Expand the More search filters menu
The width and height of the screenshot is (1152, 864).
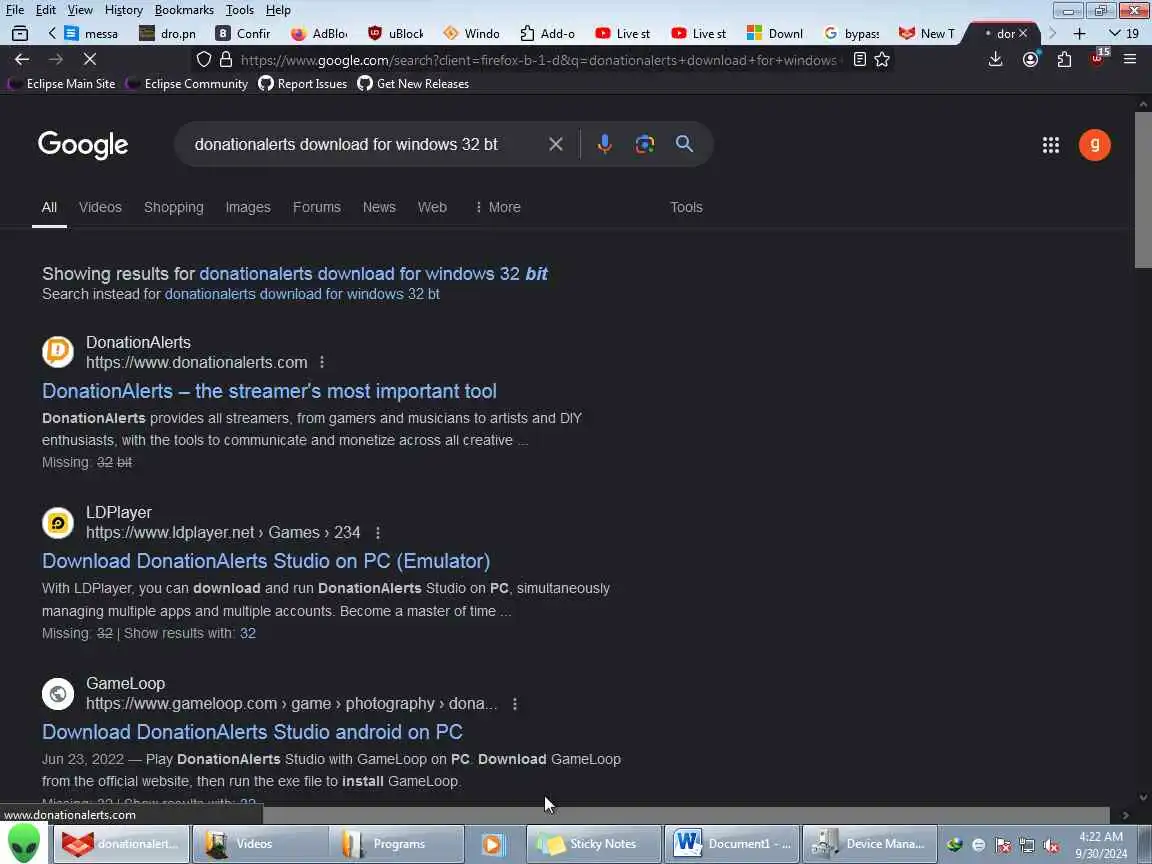click(x=497, y=207)
